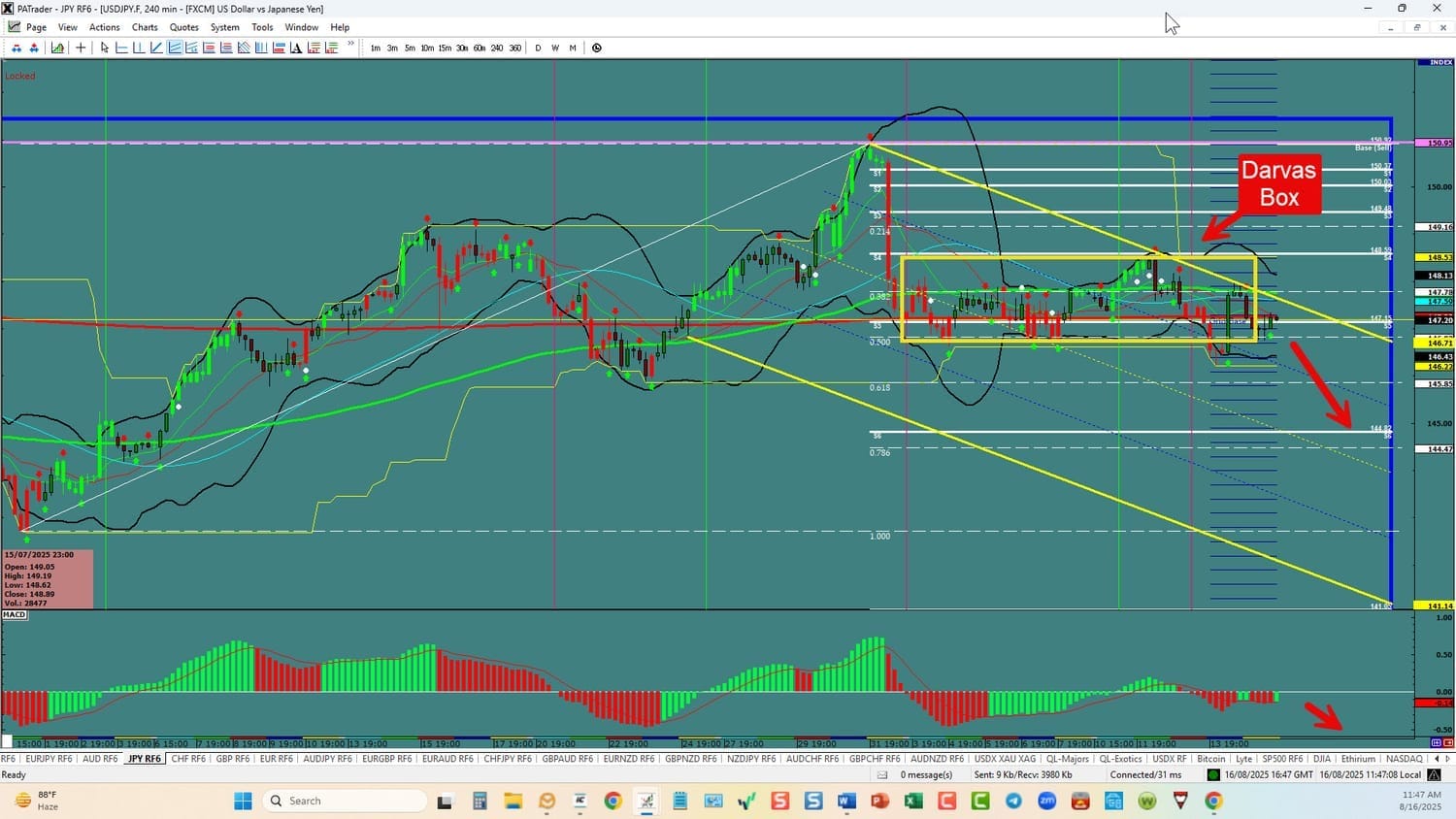Click the first red-blue icon in toolbar
The height and width of the screenshot is (819, 1456).
pos(17,48)
